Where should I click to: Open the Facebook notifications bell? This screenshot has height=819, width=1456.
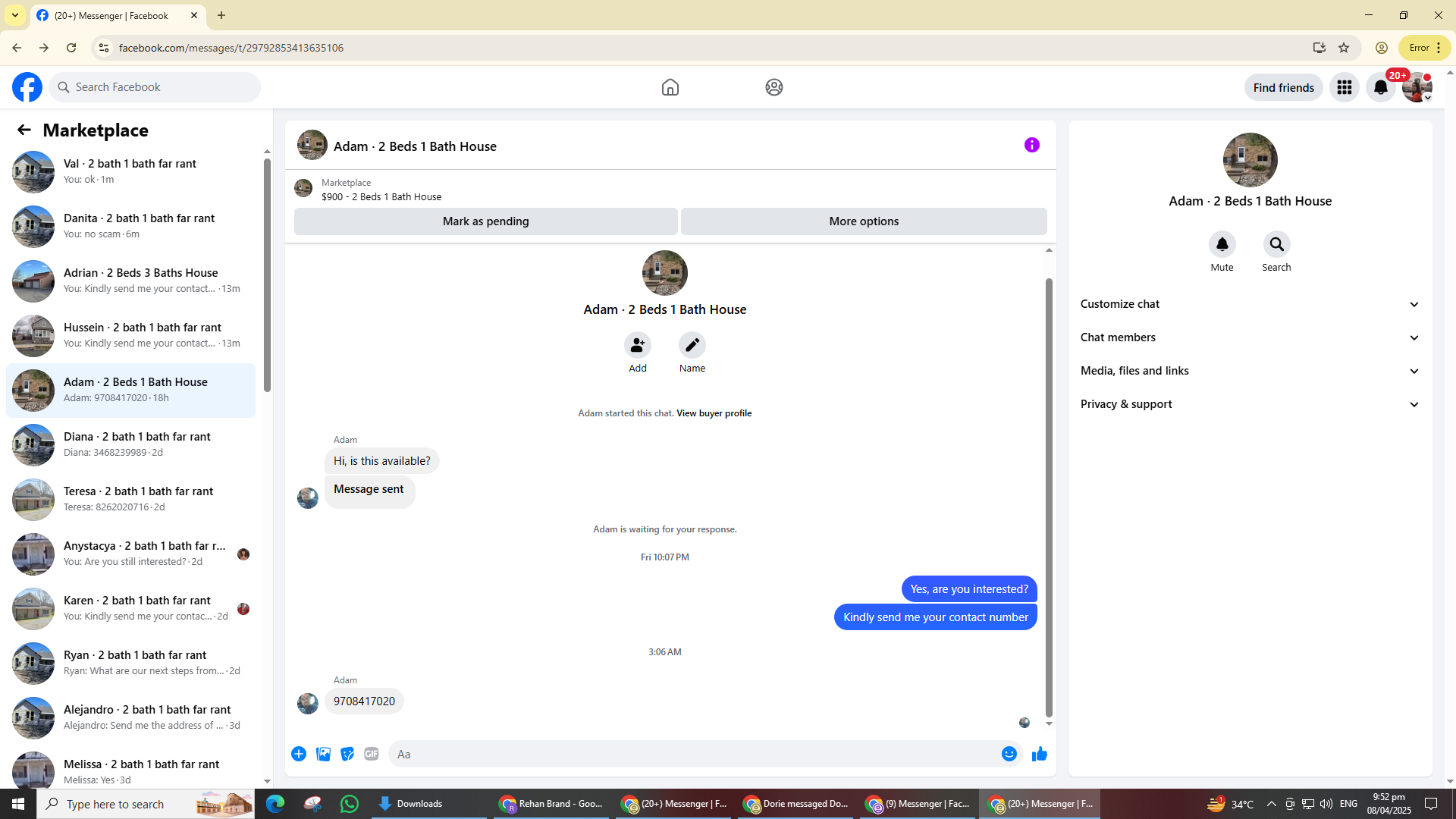[1380, 87]
